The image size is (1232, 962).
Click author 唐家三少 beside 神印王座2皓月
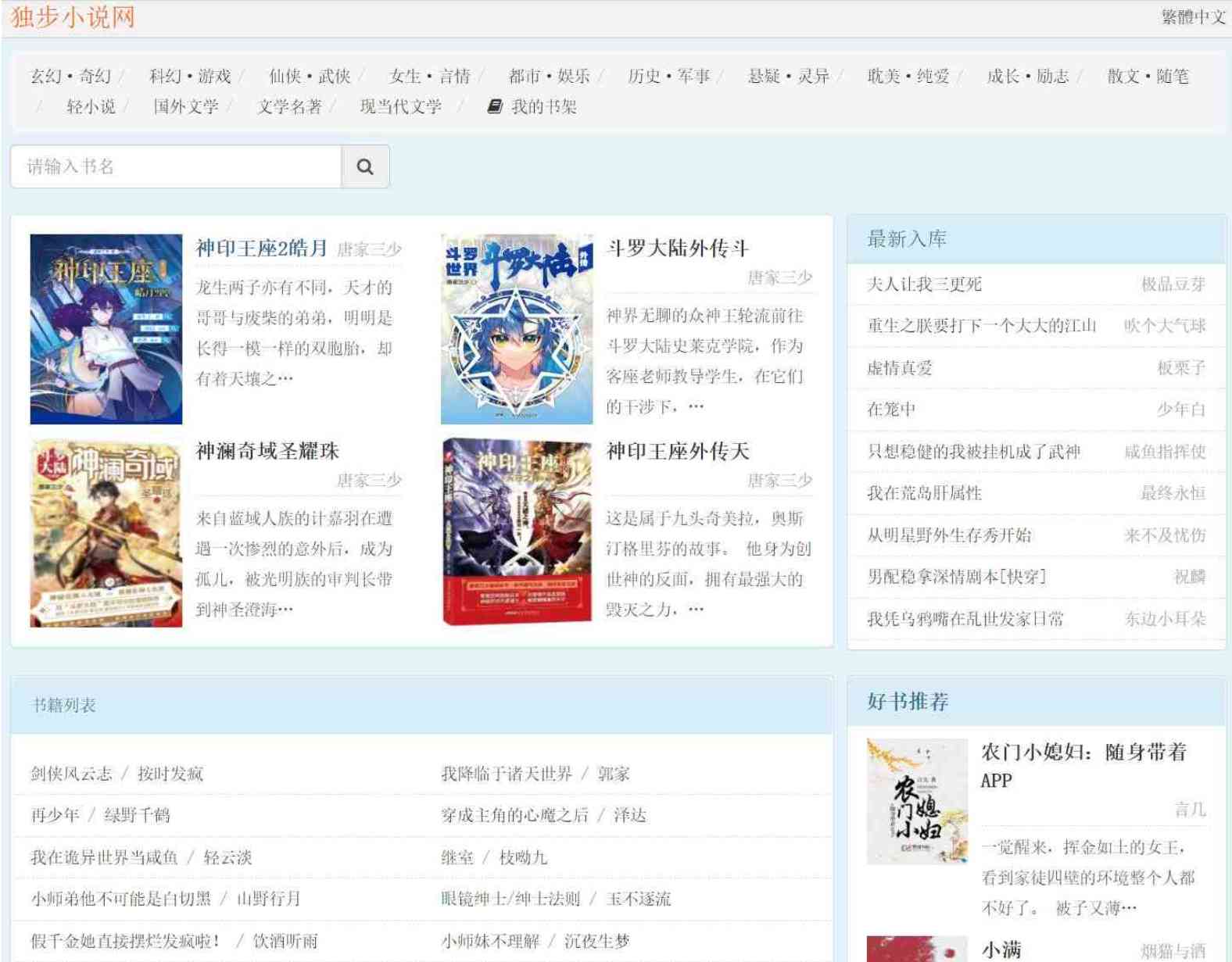point(369,249)
